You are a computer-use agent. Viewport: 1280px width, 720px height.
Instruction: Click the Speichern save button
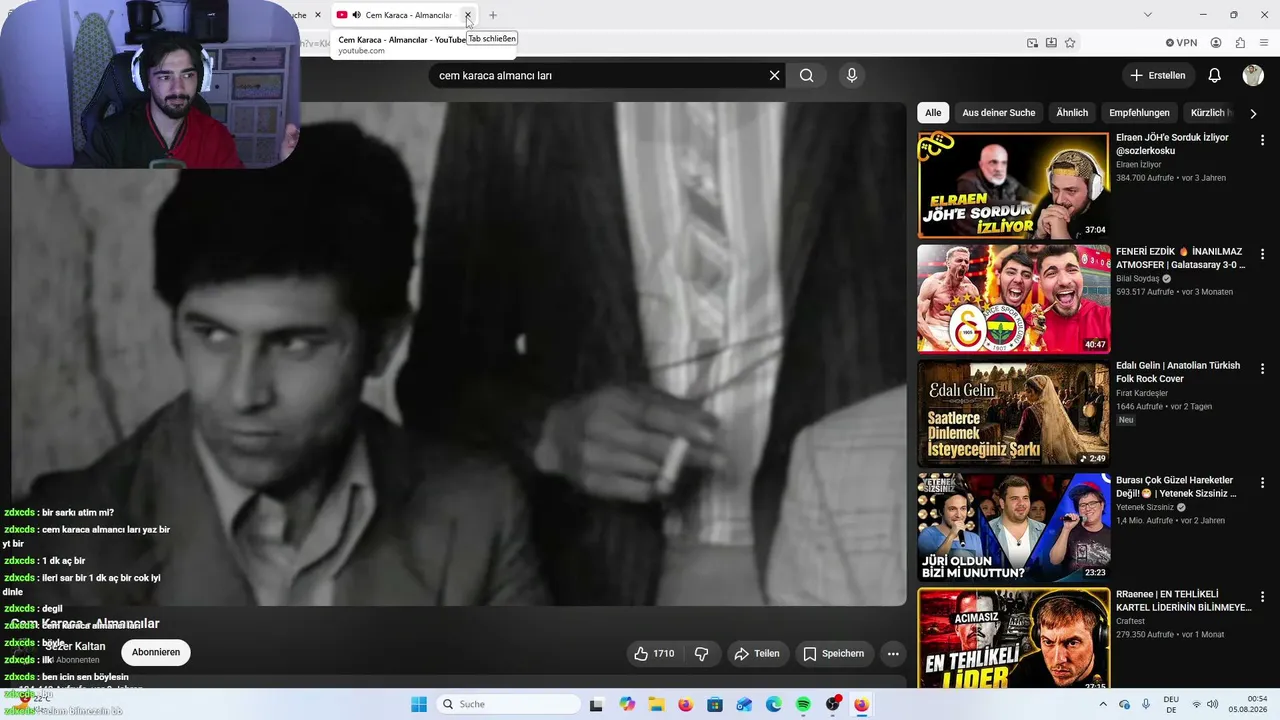pos(834,654)
